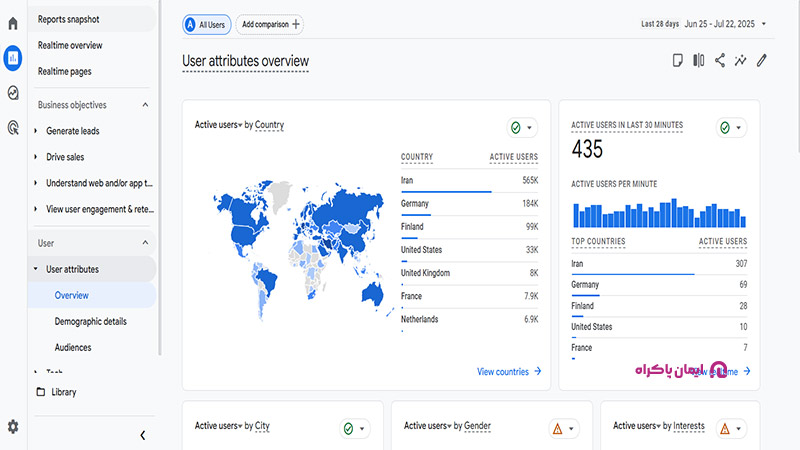Click the Library folder icon
Viewport: 800px width, 450px height.
[41, 392]
